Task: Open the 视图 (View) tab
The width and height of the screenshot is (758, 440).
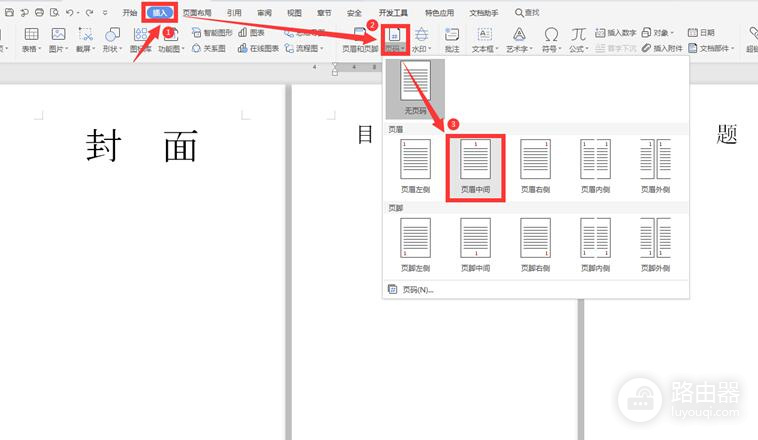Action: [294, 13]
